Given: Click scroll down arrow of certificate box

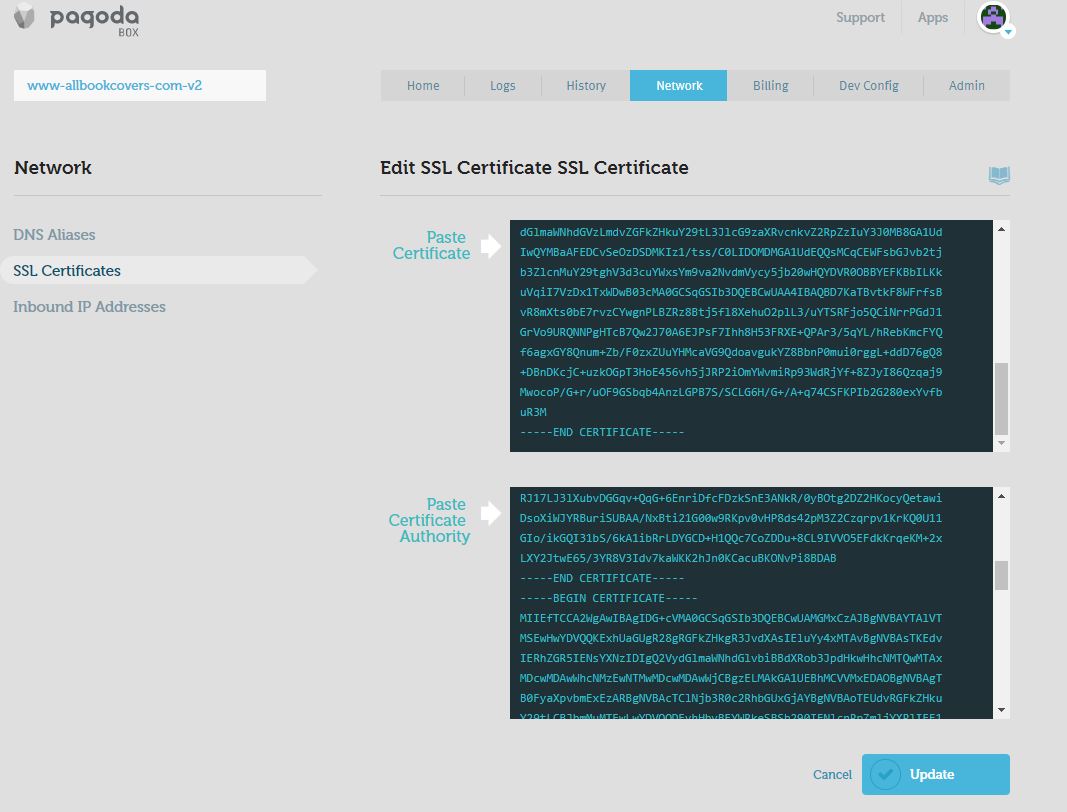Looking at the screenshot, I should (x=1001, y=443).
